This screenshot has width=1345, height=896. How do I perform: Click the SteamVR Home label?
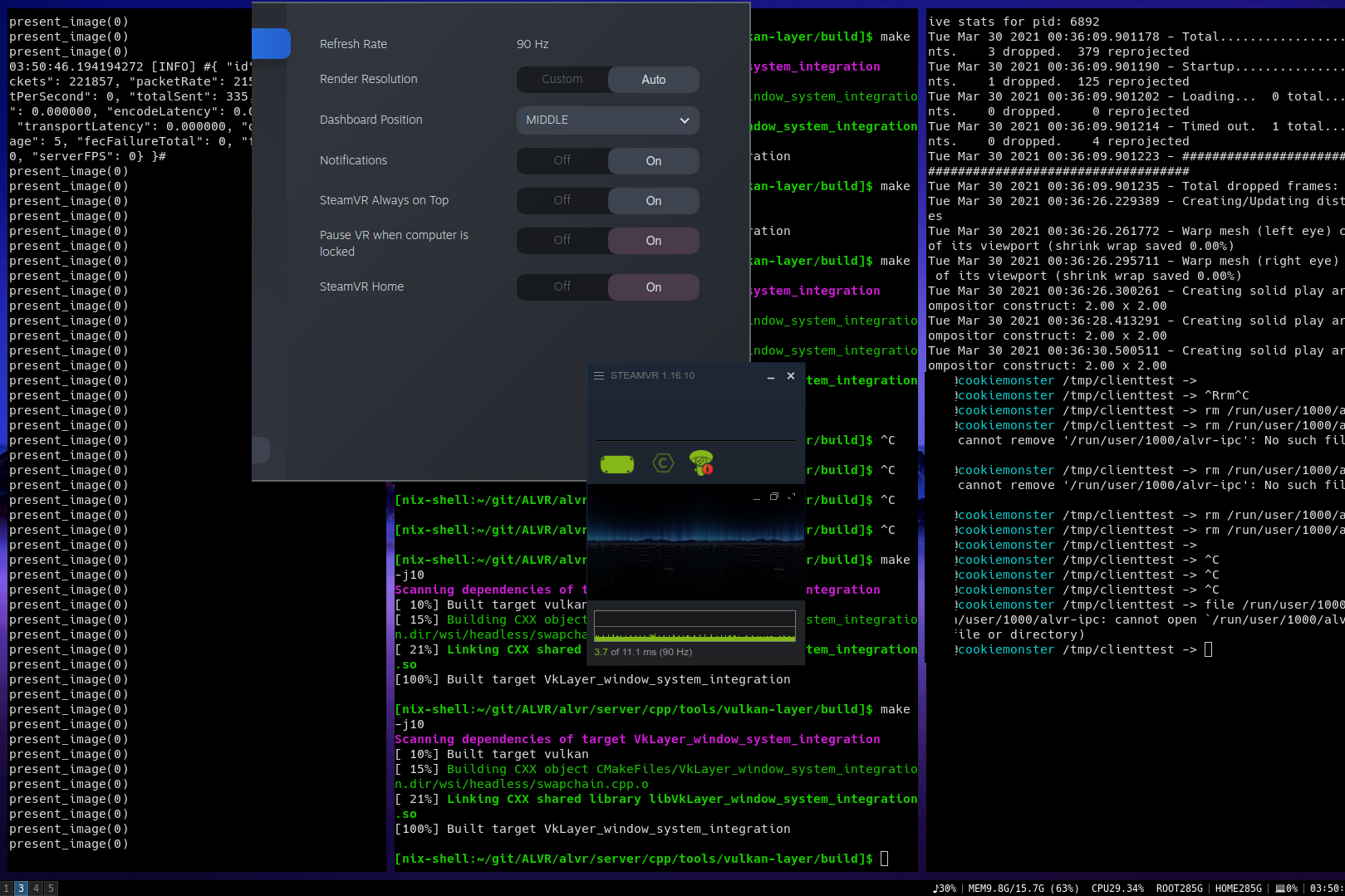(361, 287)
